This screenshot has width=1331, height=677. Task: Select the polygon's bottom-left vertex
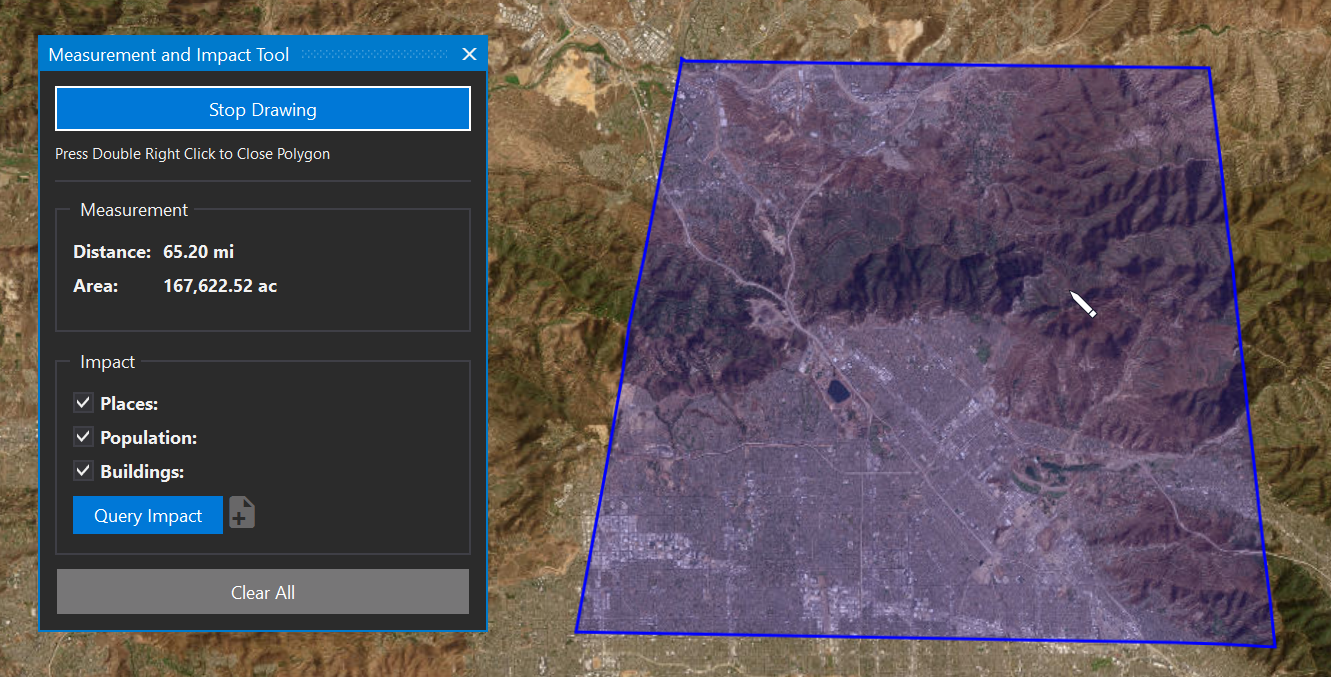pos(577,631)
